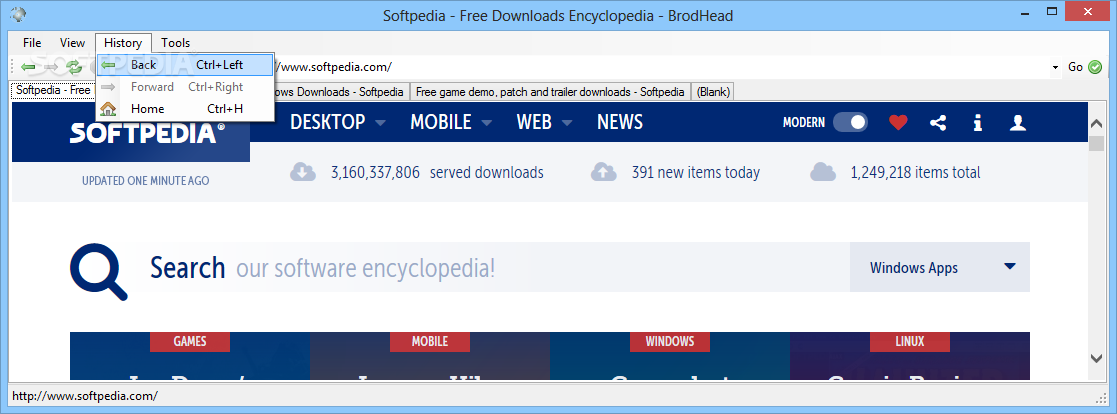Open the Tools menu

coord(175,43)
